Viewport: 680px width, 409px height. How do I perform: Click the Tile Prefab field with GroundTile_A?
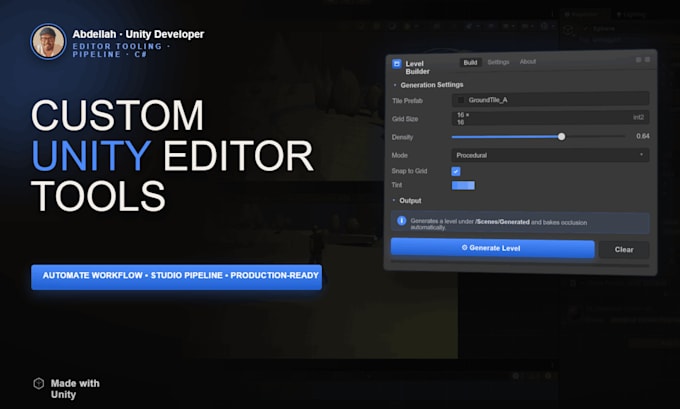pos(550,100)
